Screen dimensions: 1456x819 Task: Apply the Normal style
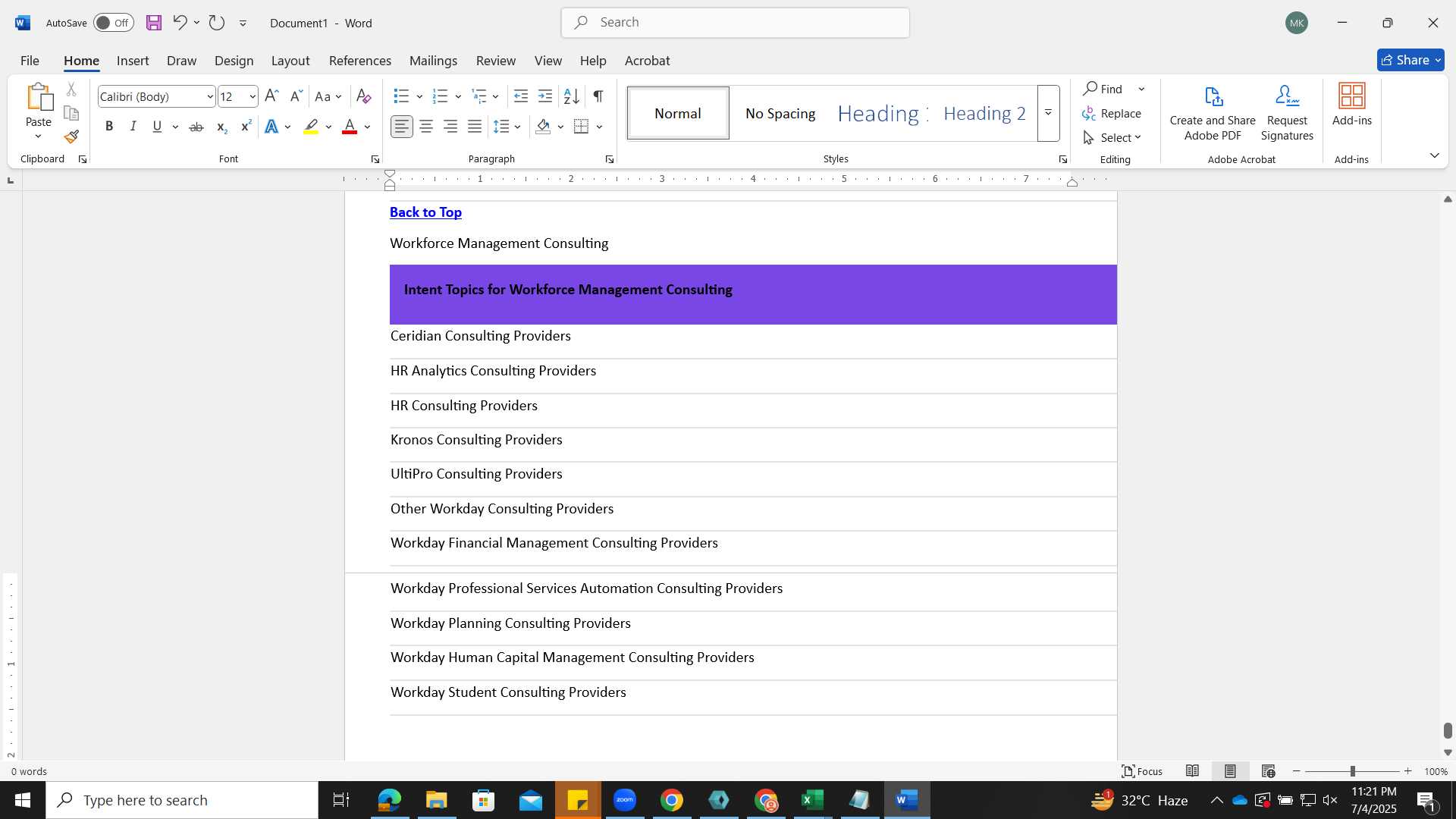tap(678, 113)
